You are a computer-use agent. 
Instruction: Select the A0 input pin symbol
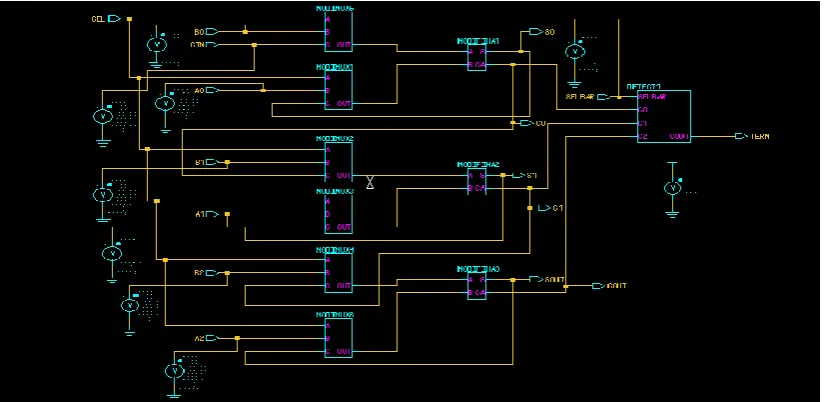(212, 91)
